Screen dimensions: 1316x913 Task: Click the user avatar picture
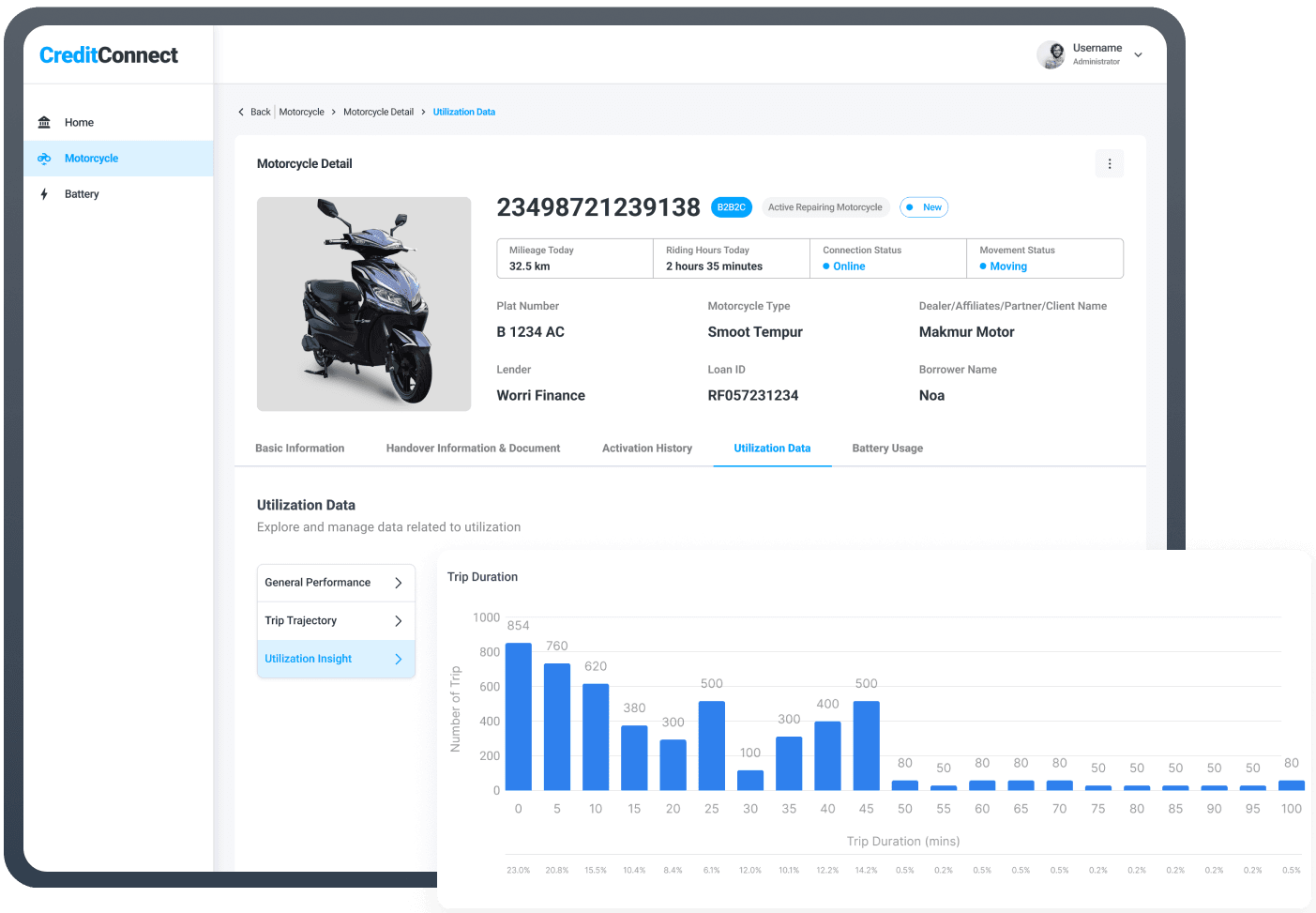[x=1051, y=54]
